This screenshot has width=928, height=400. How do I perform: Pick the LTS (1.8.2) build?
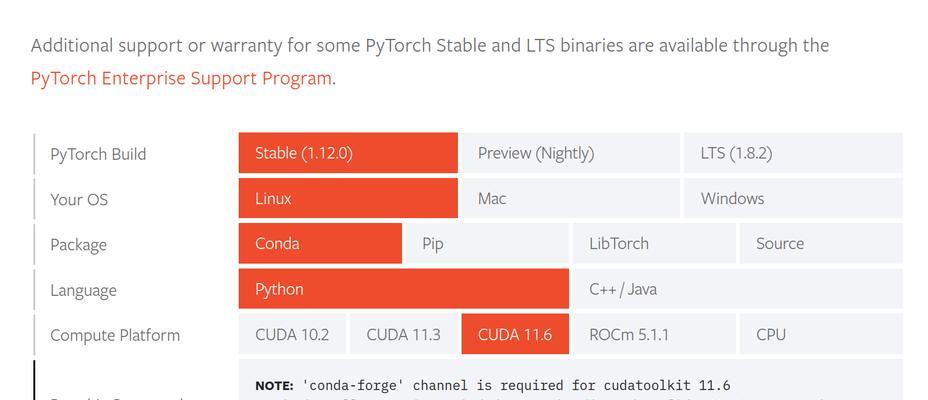(793, 153)
